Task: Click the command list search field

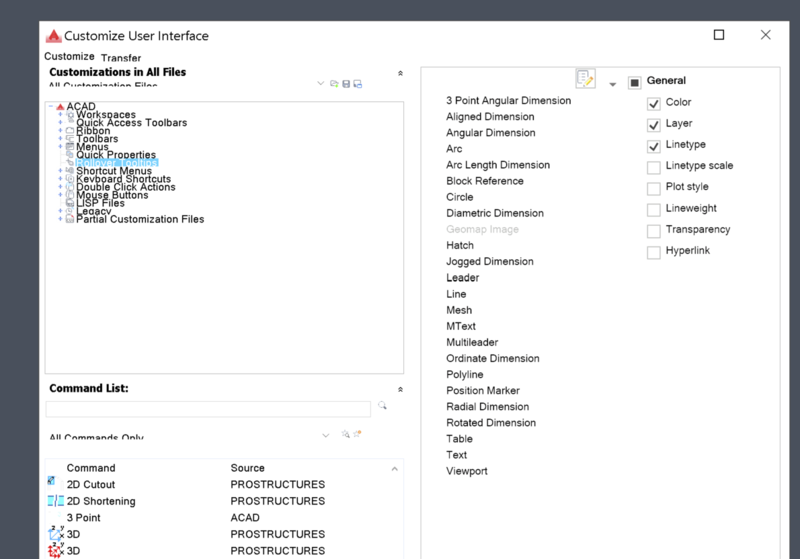Action: [x=208, y=409]
